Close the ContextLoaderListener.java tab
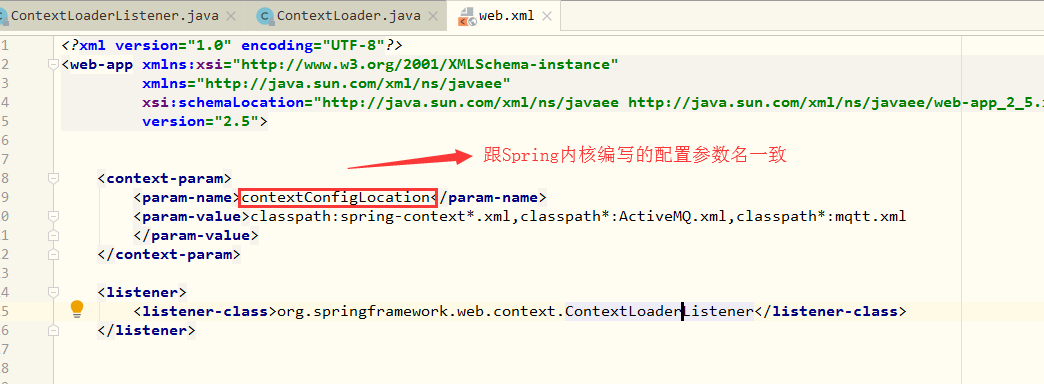Screen dimensions: 1044x384 (x=231, y=15)
